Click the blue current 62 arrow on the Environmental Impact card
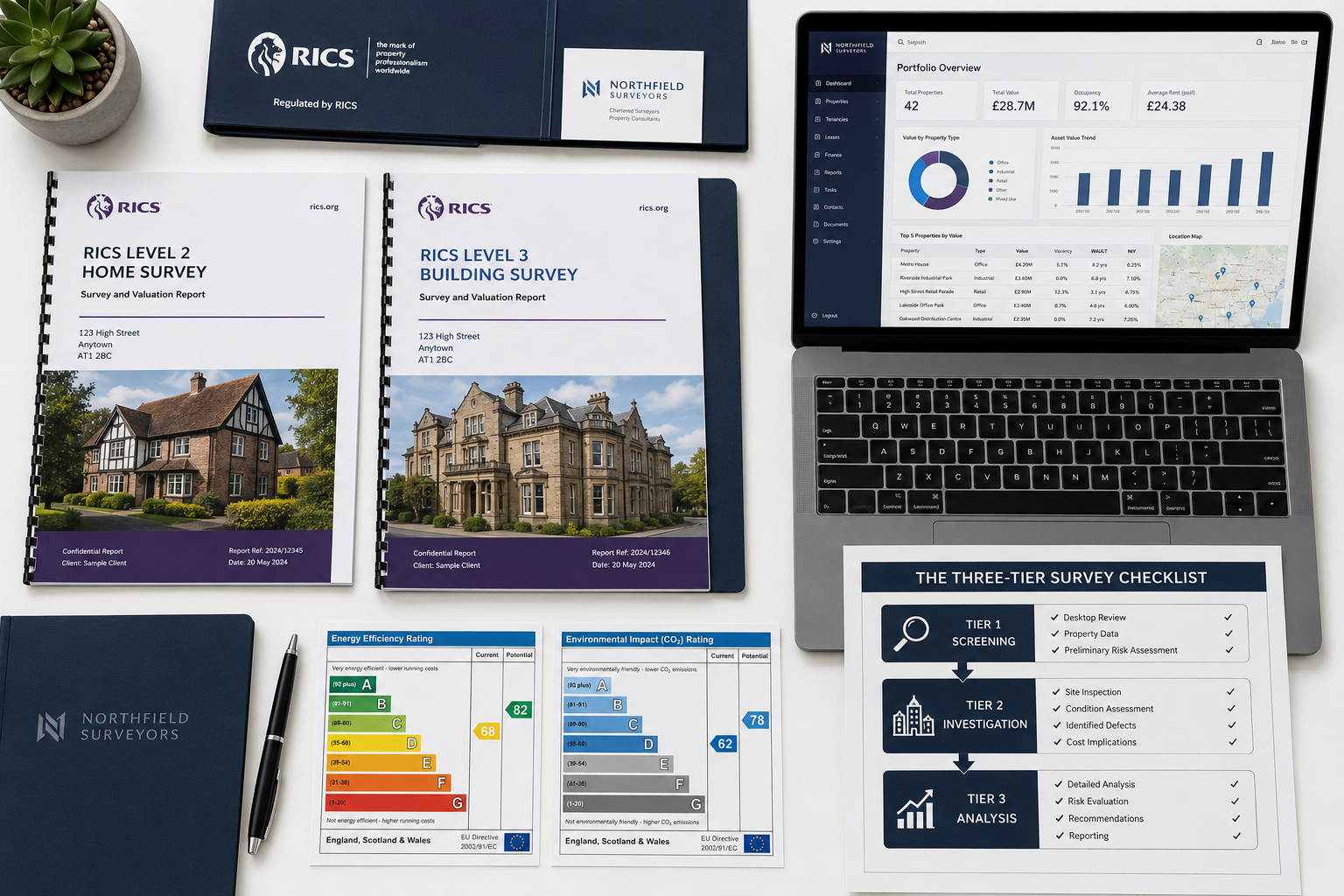 pos(723,744)
